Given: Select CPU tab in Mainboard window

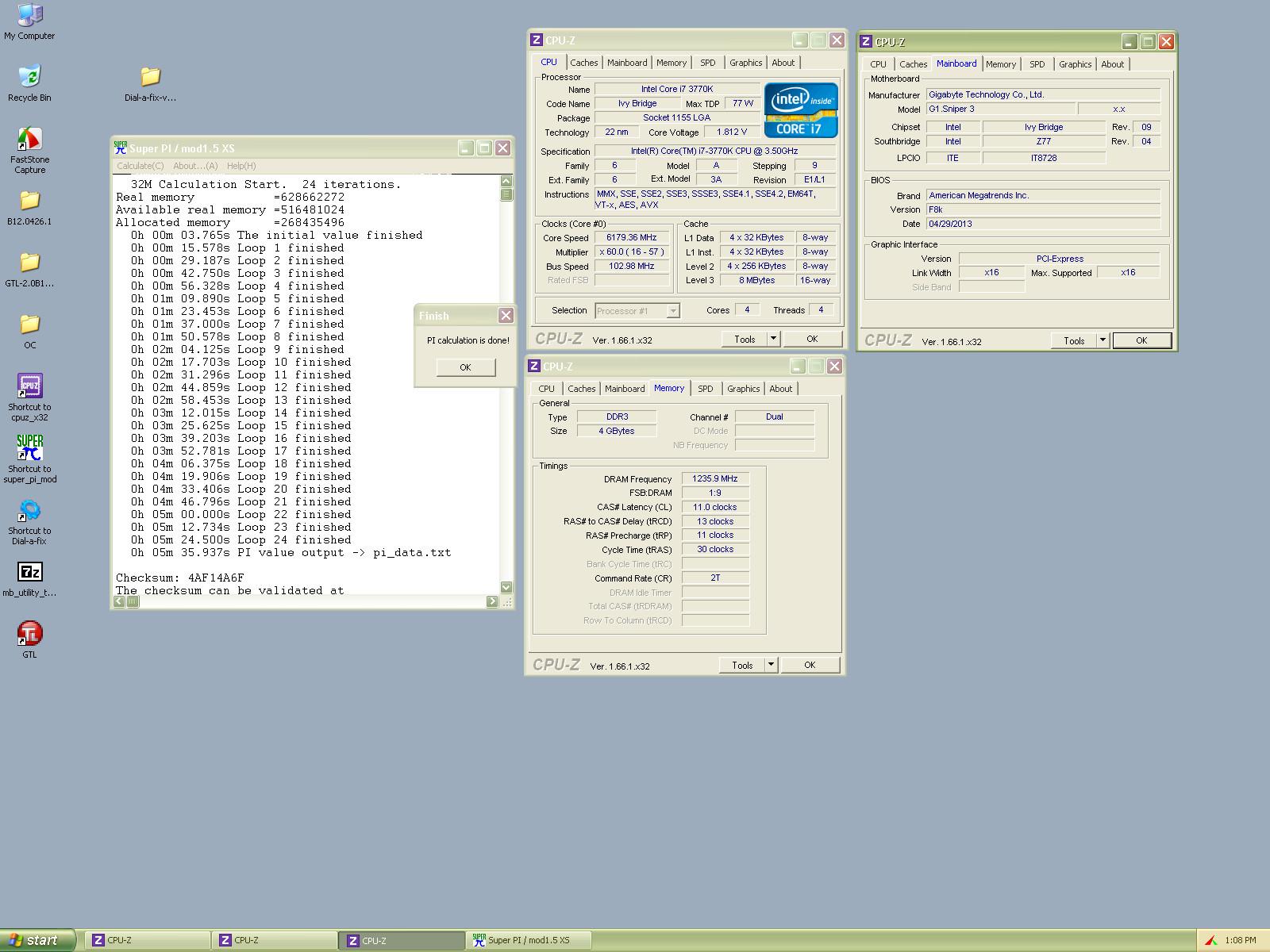Looking at the screenshot, I should coord(879,64).
